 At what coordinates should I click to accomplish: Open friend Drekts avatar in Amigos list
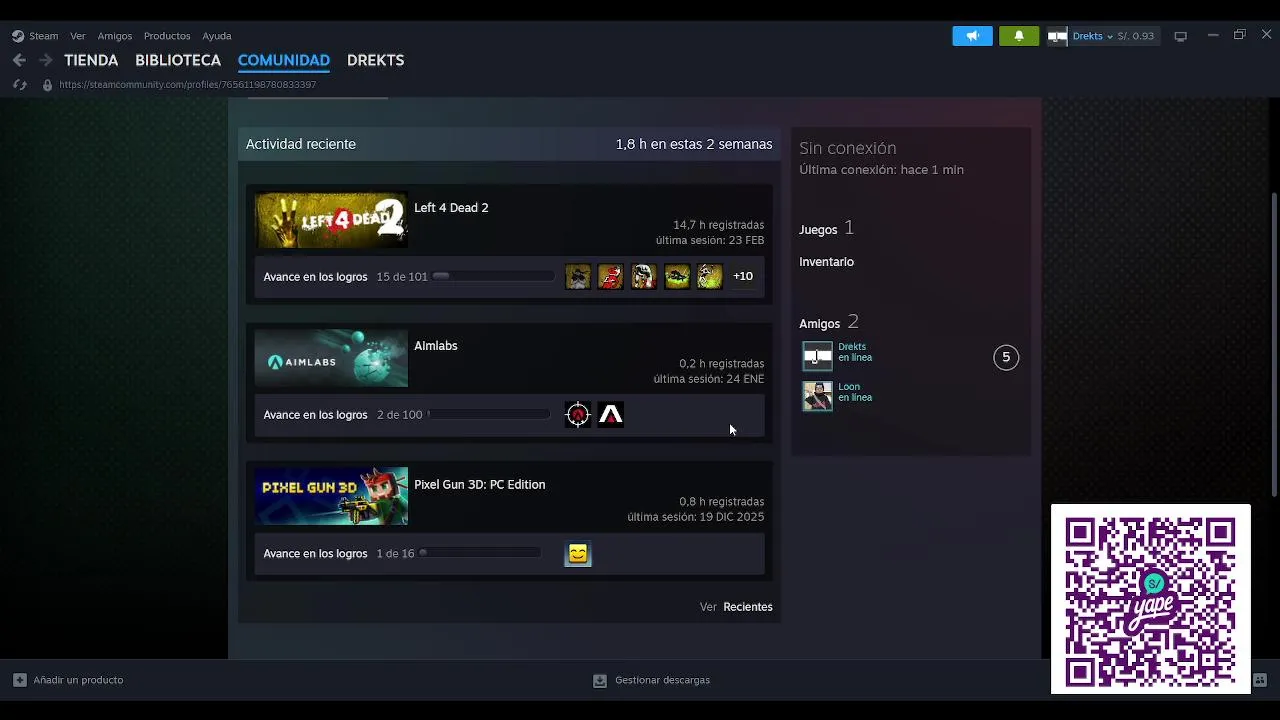point(817,356)
